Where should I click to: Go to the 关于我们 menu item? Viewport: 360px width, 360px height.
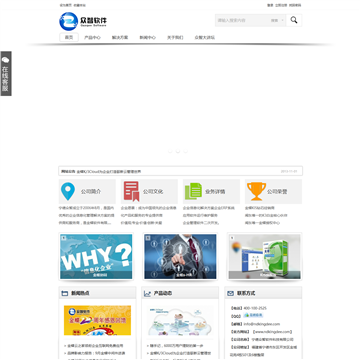click(x=175, y=37)
